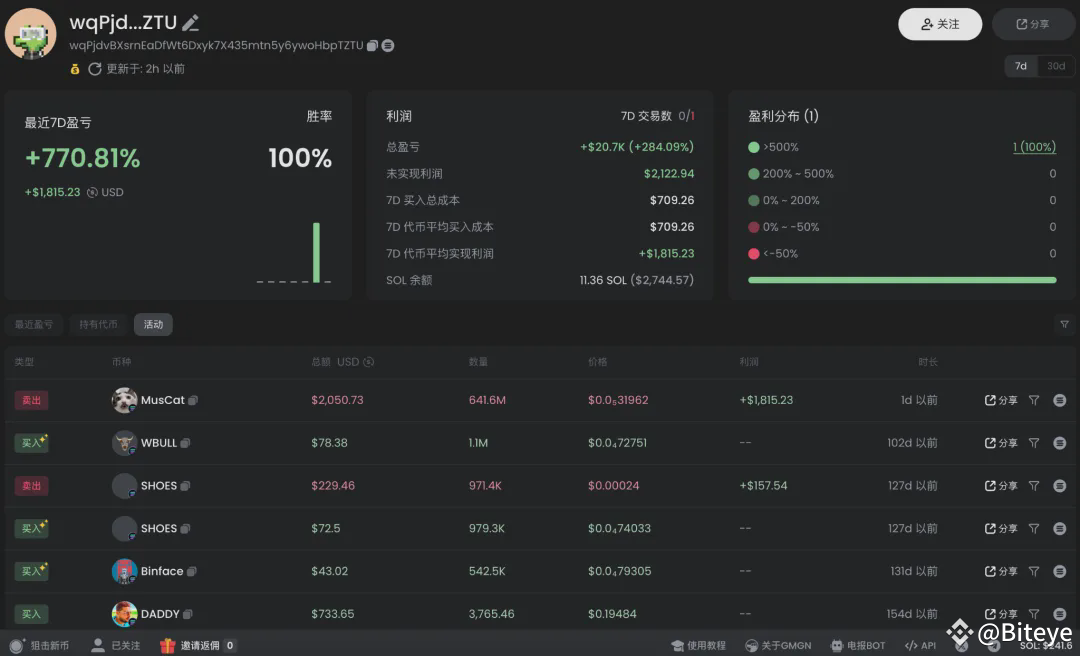
Task: Switch to the 最近盈亏 tab
Action: [33, 324]
